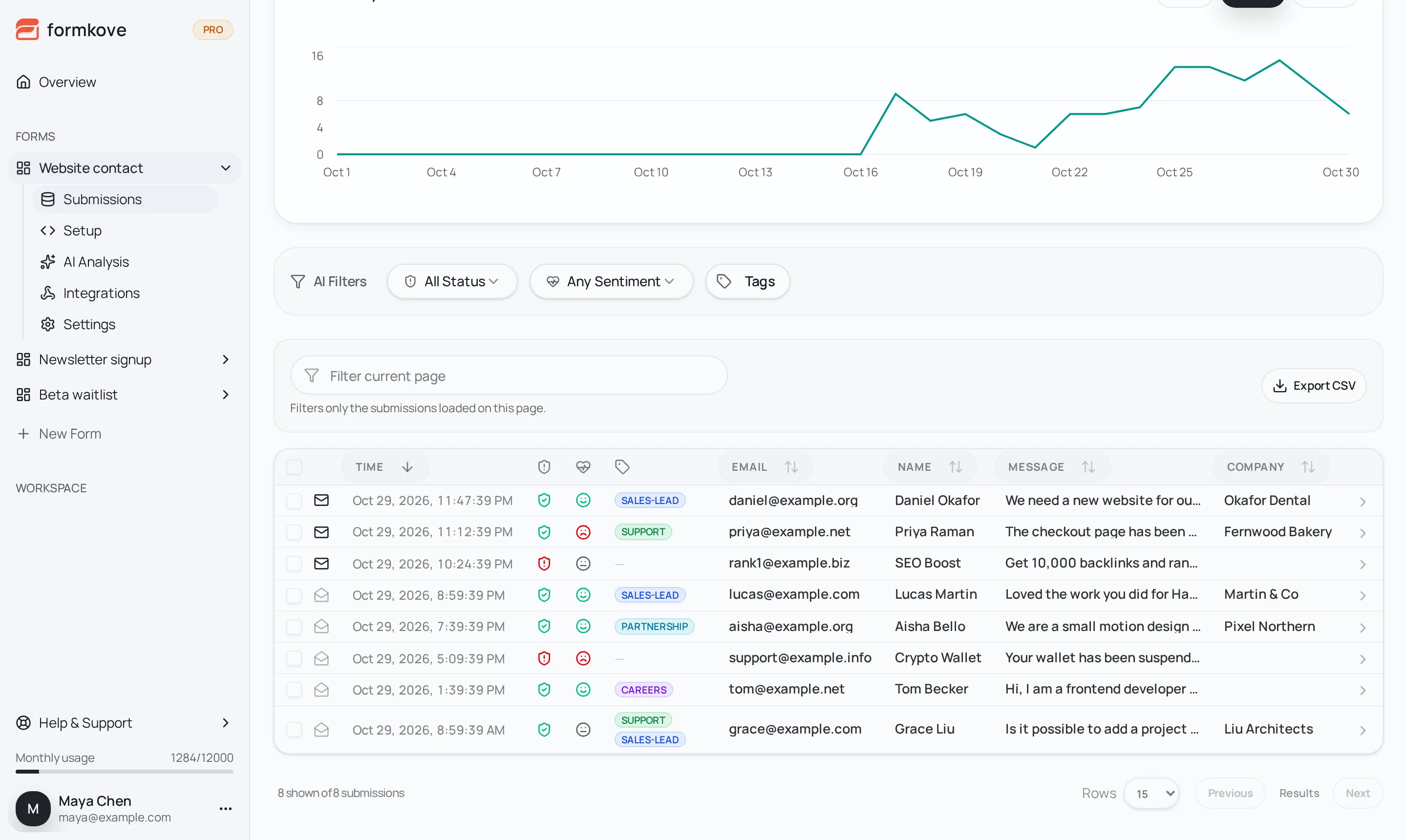Click happy sentiment face in Tom Becker row
Image resolution: width=1407 pixels, height=840 pixels.
[x=583, y=690]
